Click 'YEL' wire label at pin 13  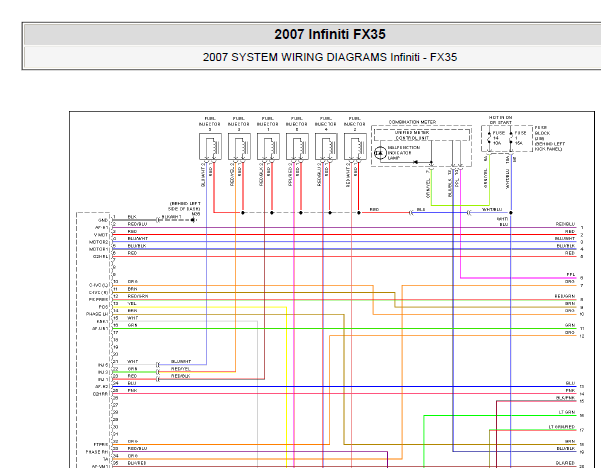pos(132,304)
